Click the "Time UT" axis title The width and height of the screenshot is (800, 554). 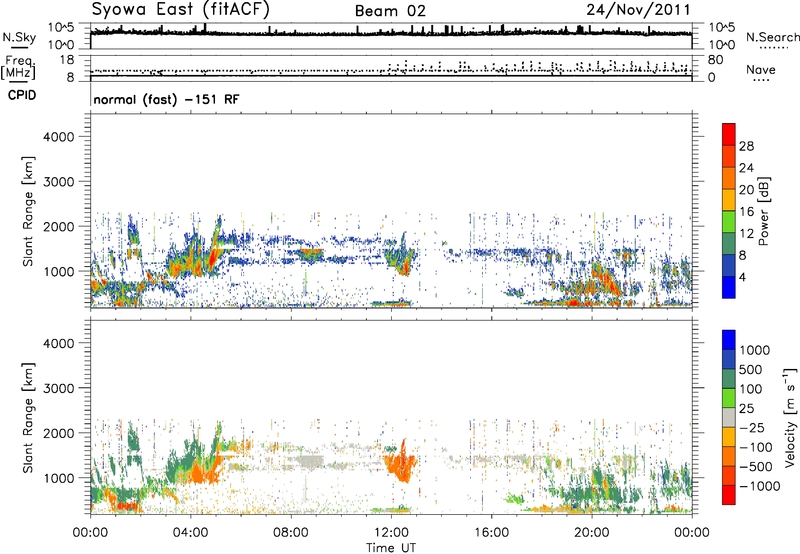tap(391, 548)
